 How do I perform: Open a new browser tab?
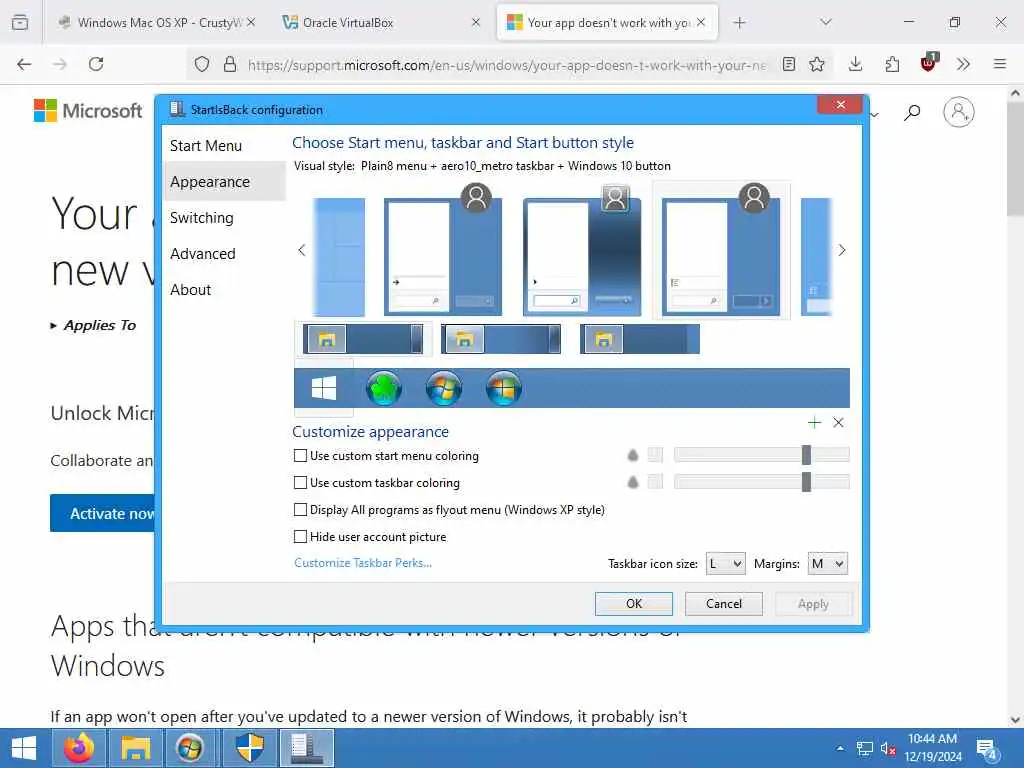[739, 22]
